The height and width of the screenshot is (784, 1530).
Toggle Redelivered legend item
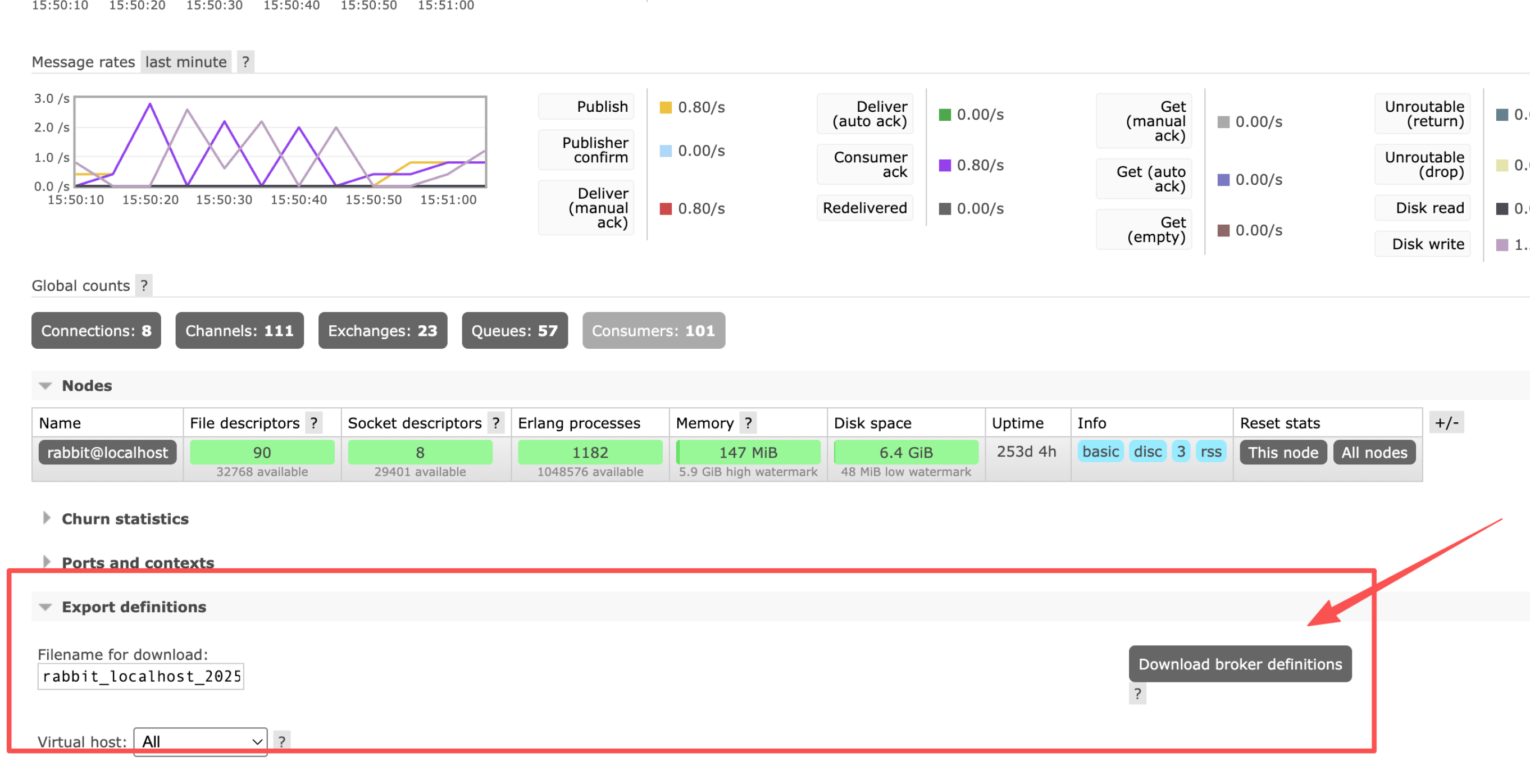click(x=865, y=208)
